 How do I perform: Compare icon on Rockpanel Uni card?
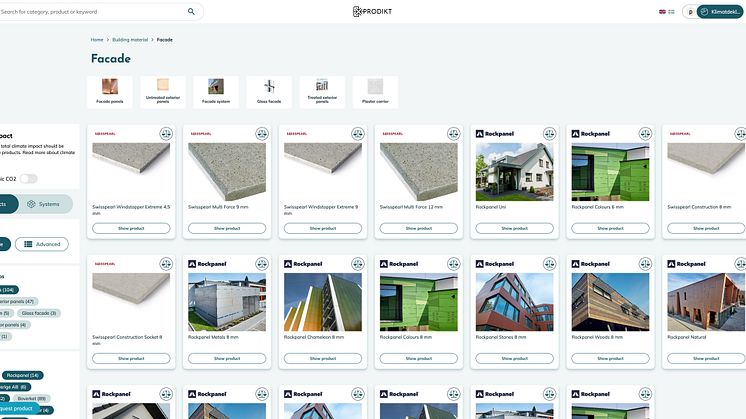click(550, 134)
